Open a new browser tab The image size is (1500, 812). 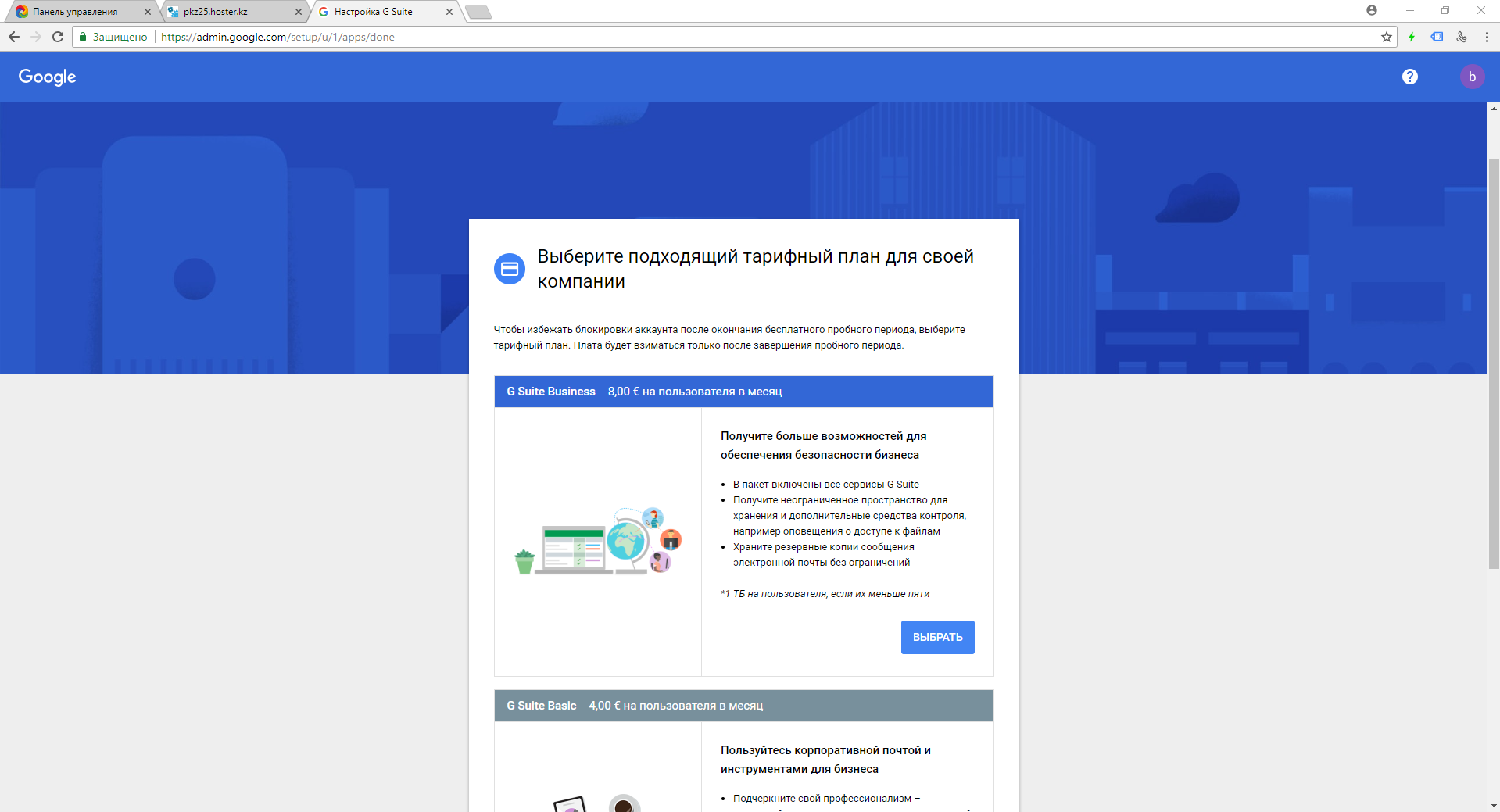click(x=478, y=12)
